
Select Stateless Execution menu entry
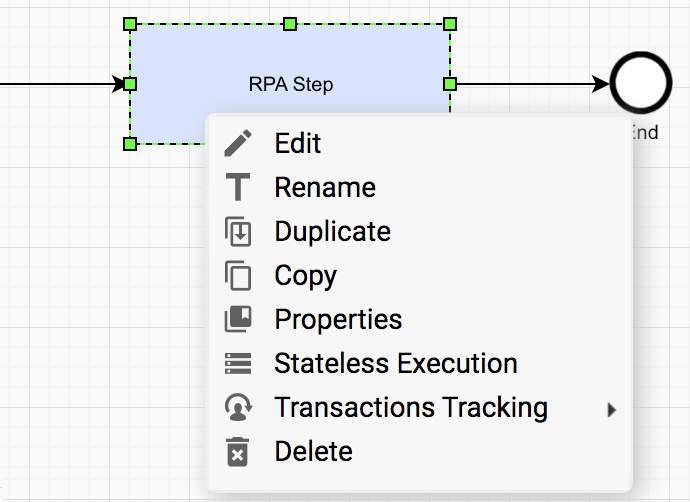coord(419,363)
